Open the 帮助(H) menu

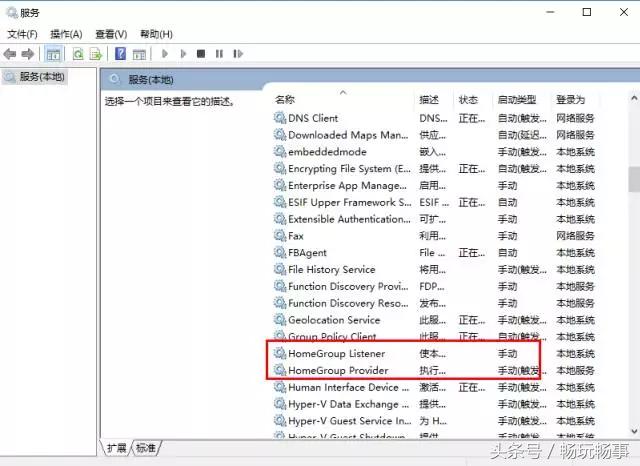click(x=156, y=34)
